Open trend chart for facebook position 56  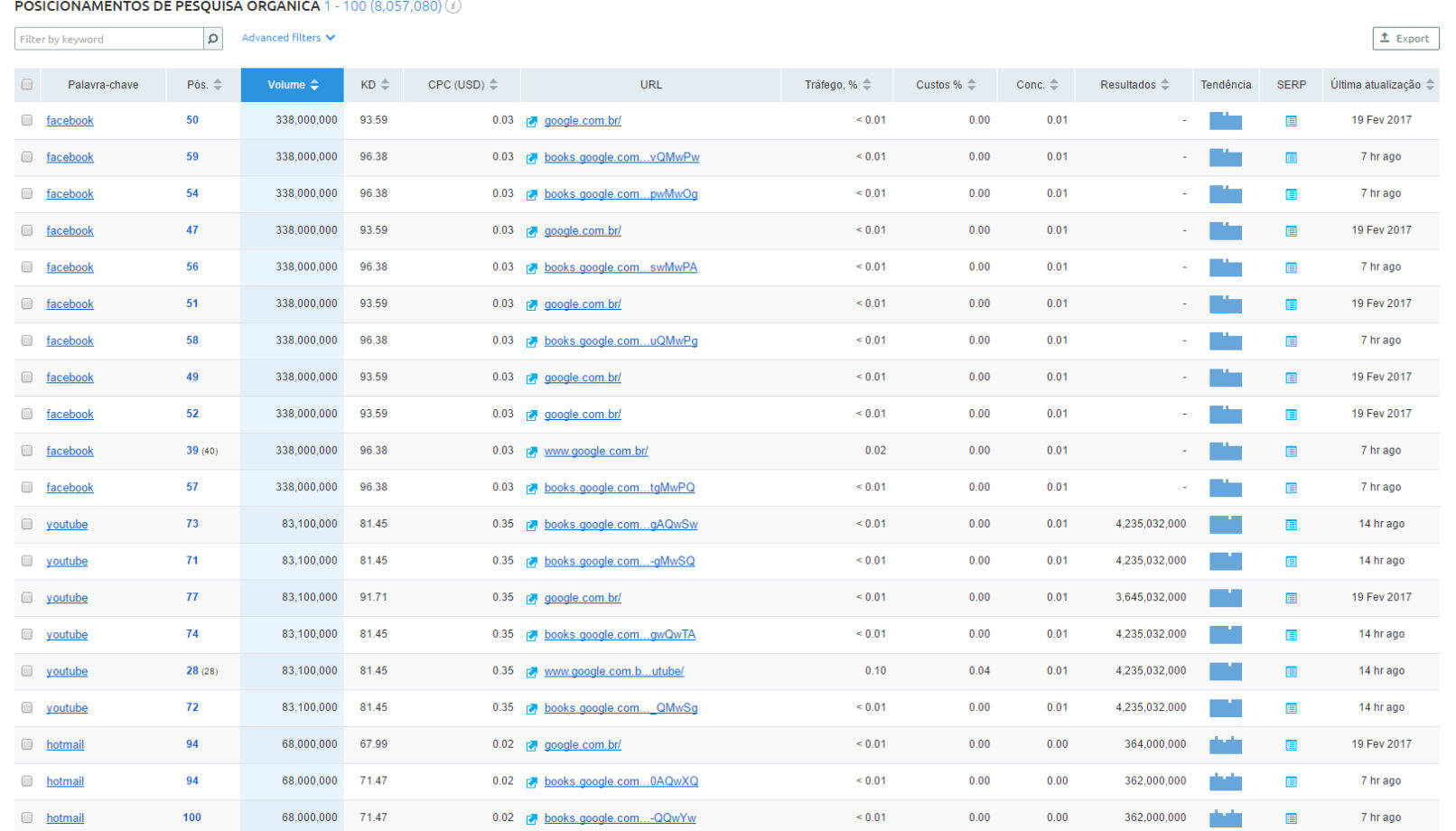(1226, 267)
